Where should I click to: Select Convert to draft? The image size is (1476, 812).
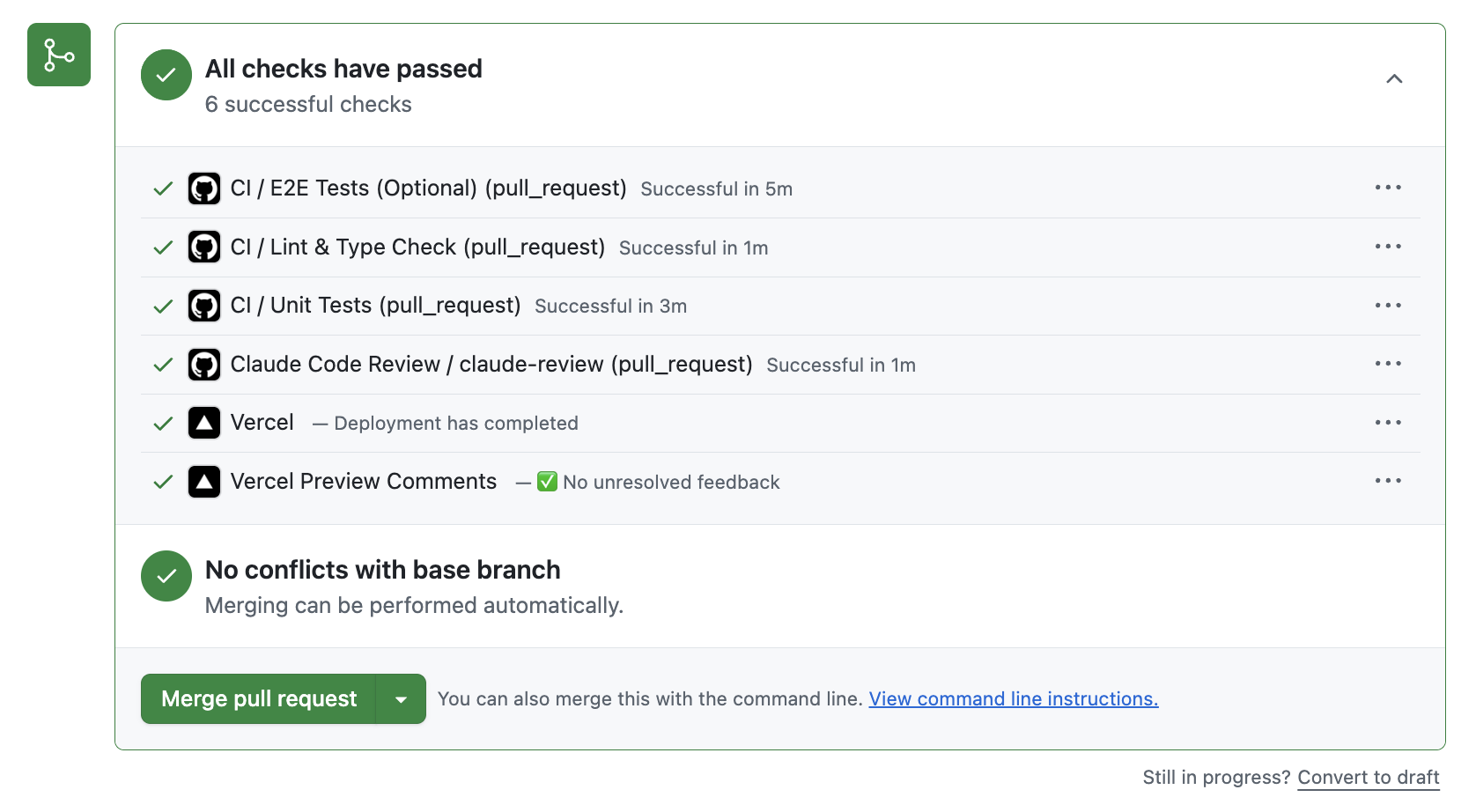(x=1368, y=778)
